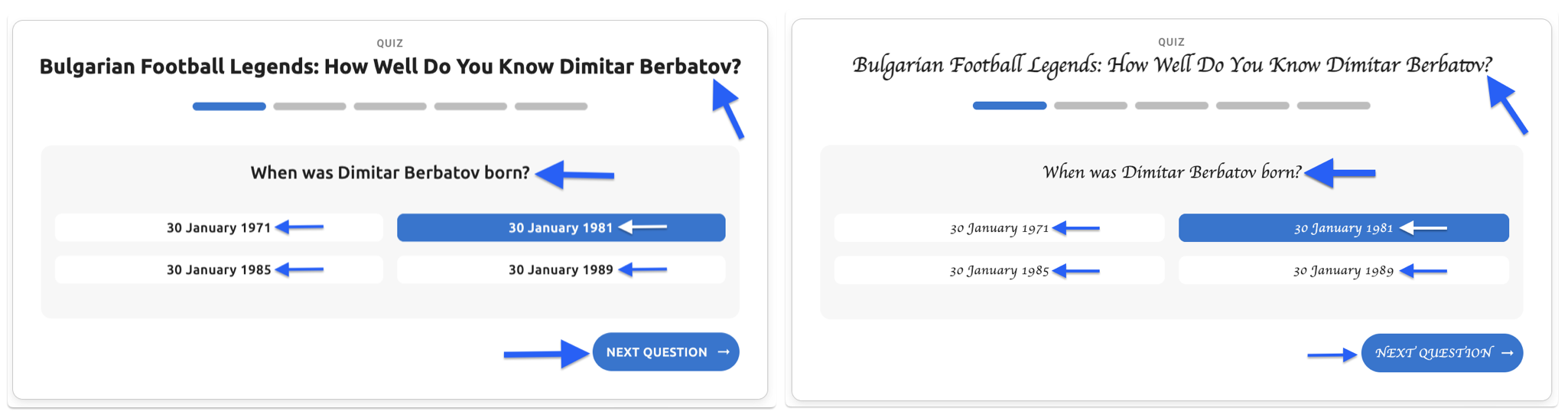This screenshot has width=1568, height=418.
Task: Click the blue active progress segment in cursive quiz
Action: click(x=1010, y=106)
